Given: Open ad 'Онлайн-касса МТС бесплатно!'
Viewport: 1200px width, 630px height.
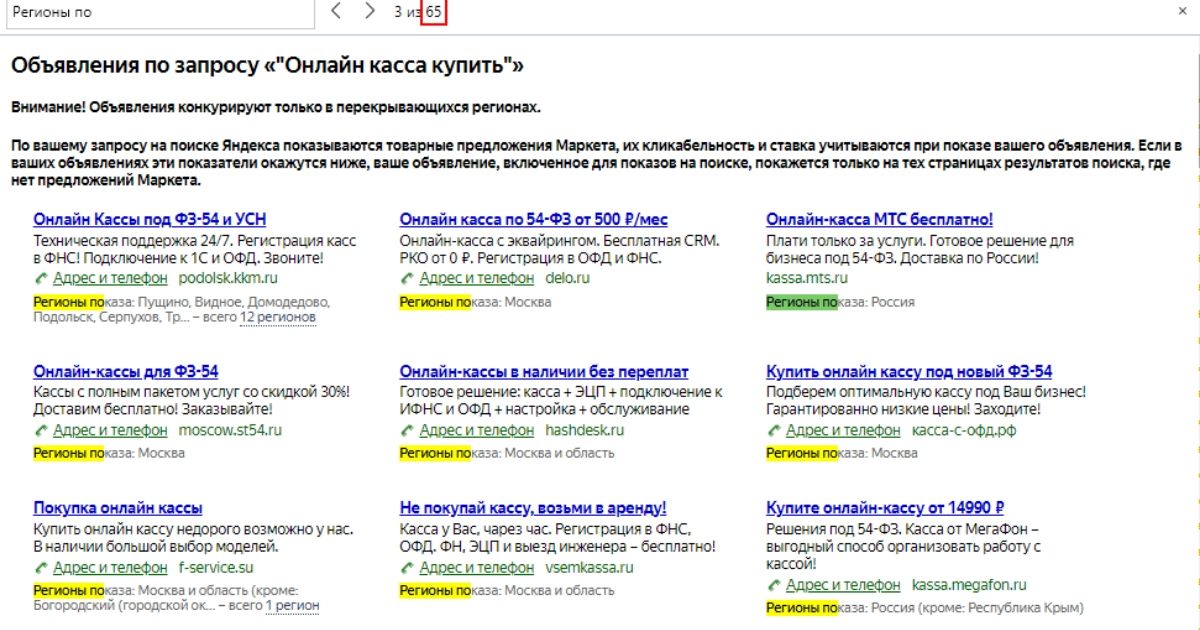Looking at the screenshot, I should 879,220.
